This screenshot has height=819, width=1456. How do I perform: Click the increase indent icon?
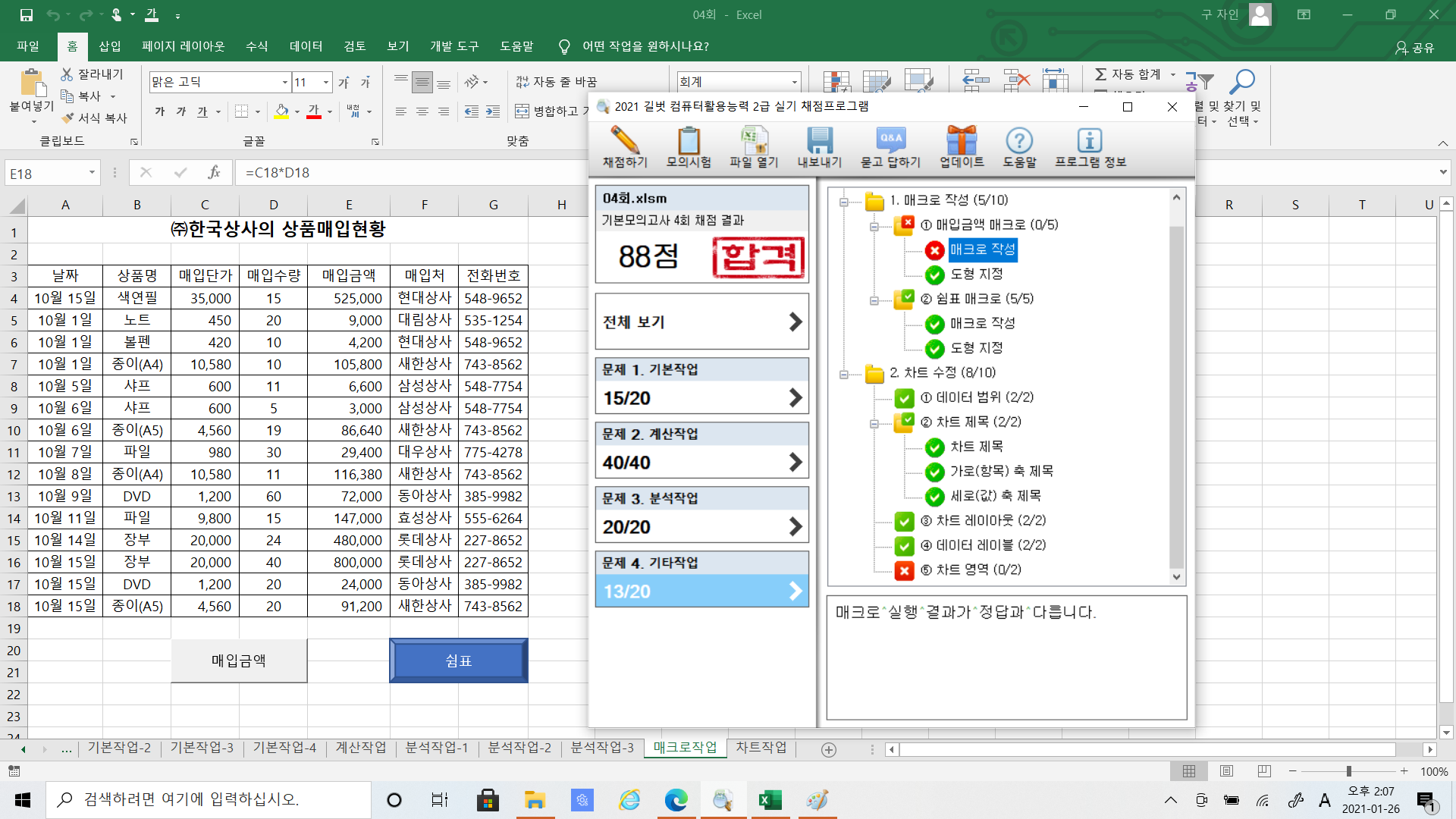pos(493,111)
